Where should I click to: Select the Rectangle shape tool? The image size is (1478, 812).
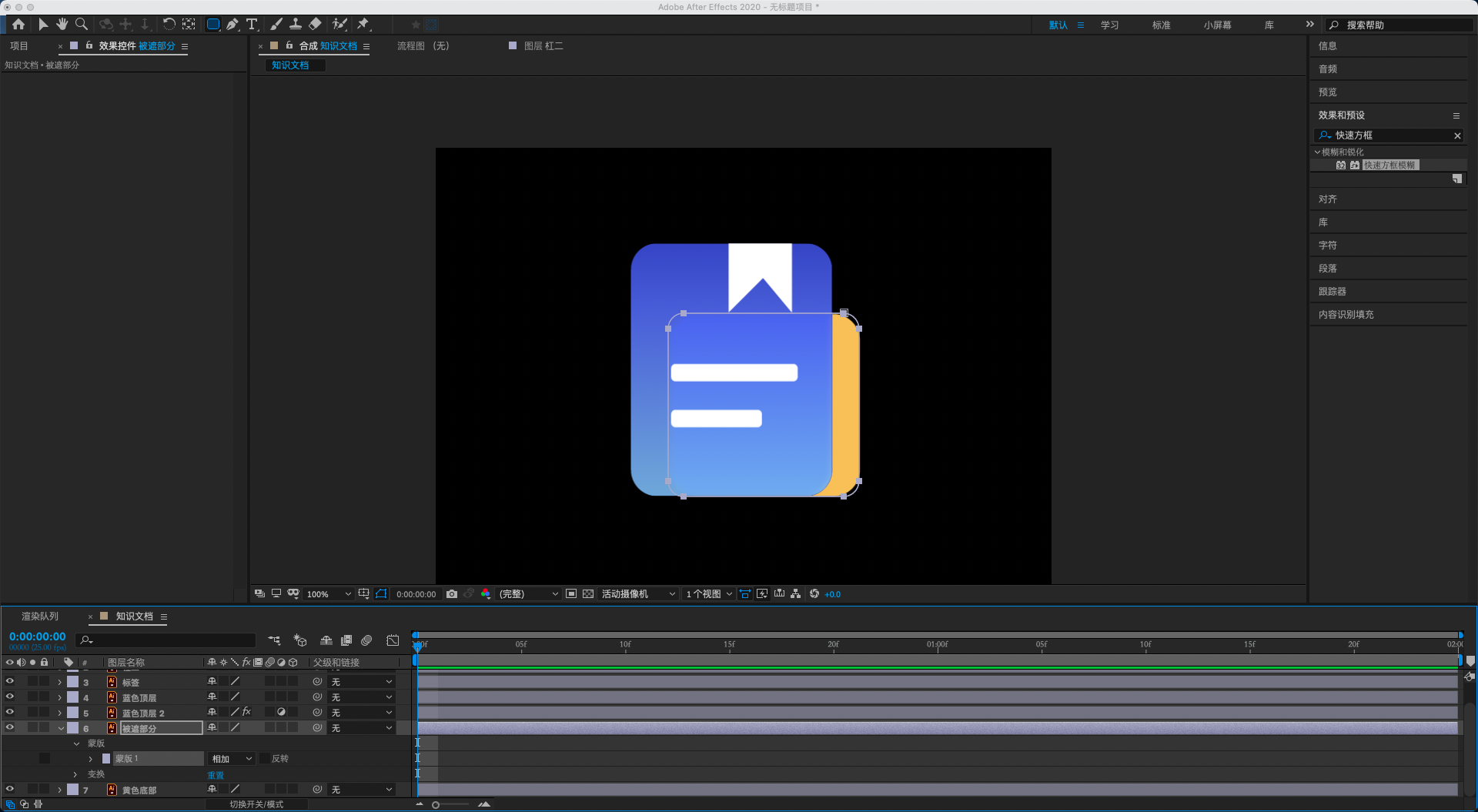(x=213, y=25)
